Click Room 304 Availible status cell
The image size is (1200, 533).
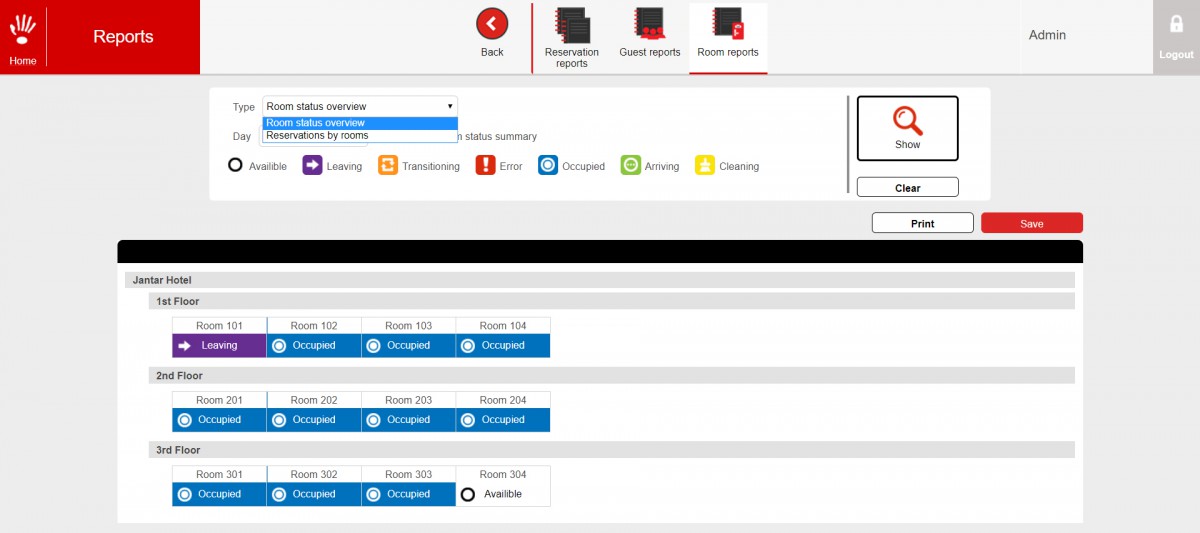point(503,494)
